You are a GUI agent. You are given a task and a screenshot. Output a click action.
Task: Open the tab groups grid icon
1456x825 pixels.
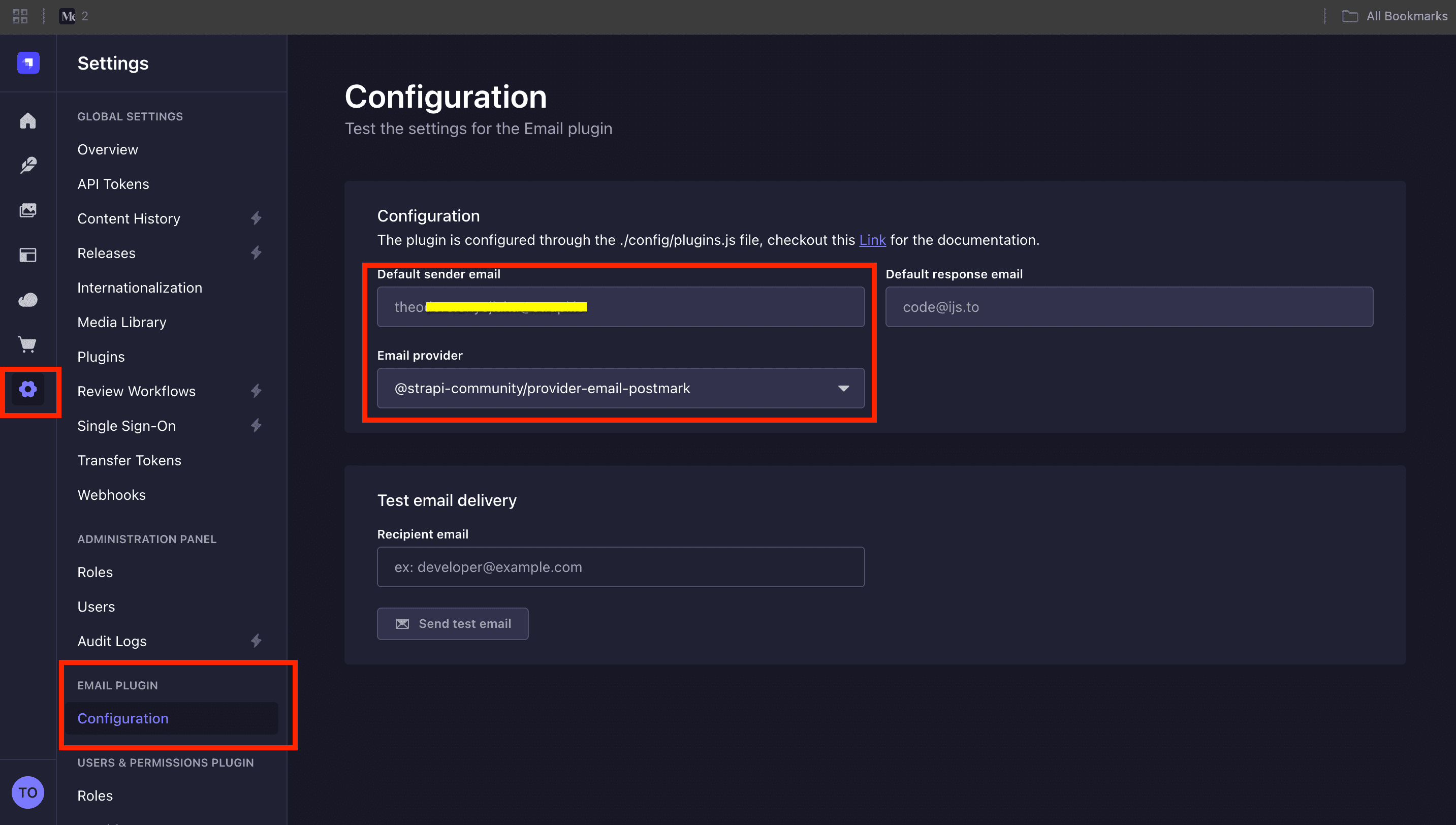click(20, 16)
